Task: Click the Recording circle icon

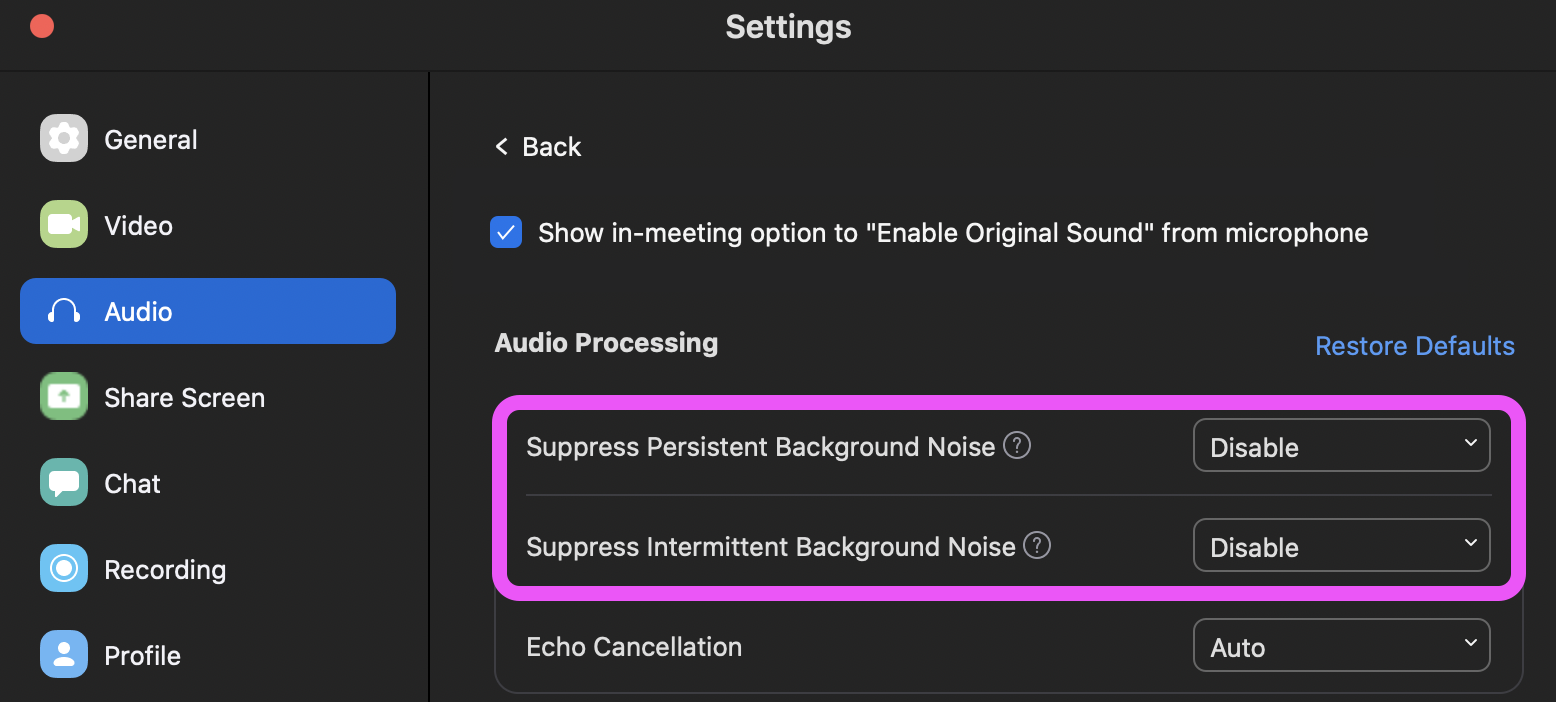Action: click(64, 568)
